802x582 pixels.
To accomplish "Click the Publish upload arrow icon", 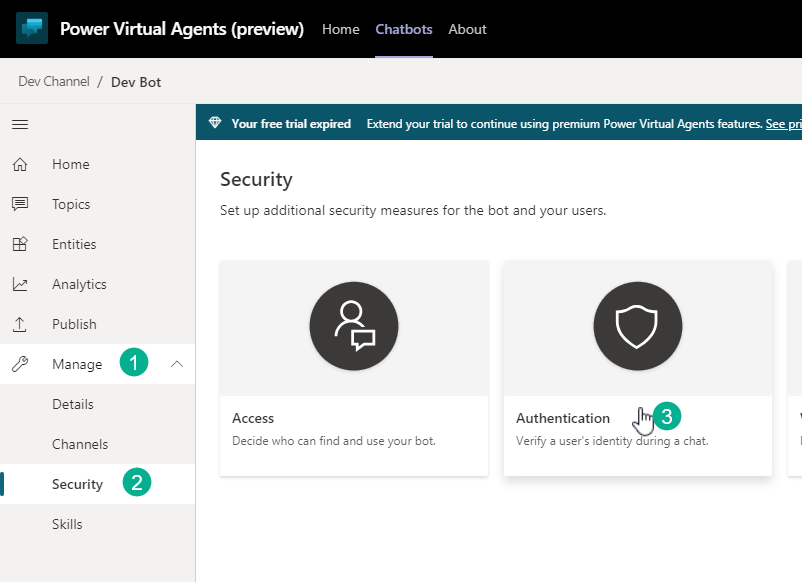I will click(x=20, y=324).
